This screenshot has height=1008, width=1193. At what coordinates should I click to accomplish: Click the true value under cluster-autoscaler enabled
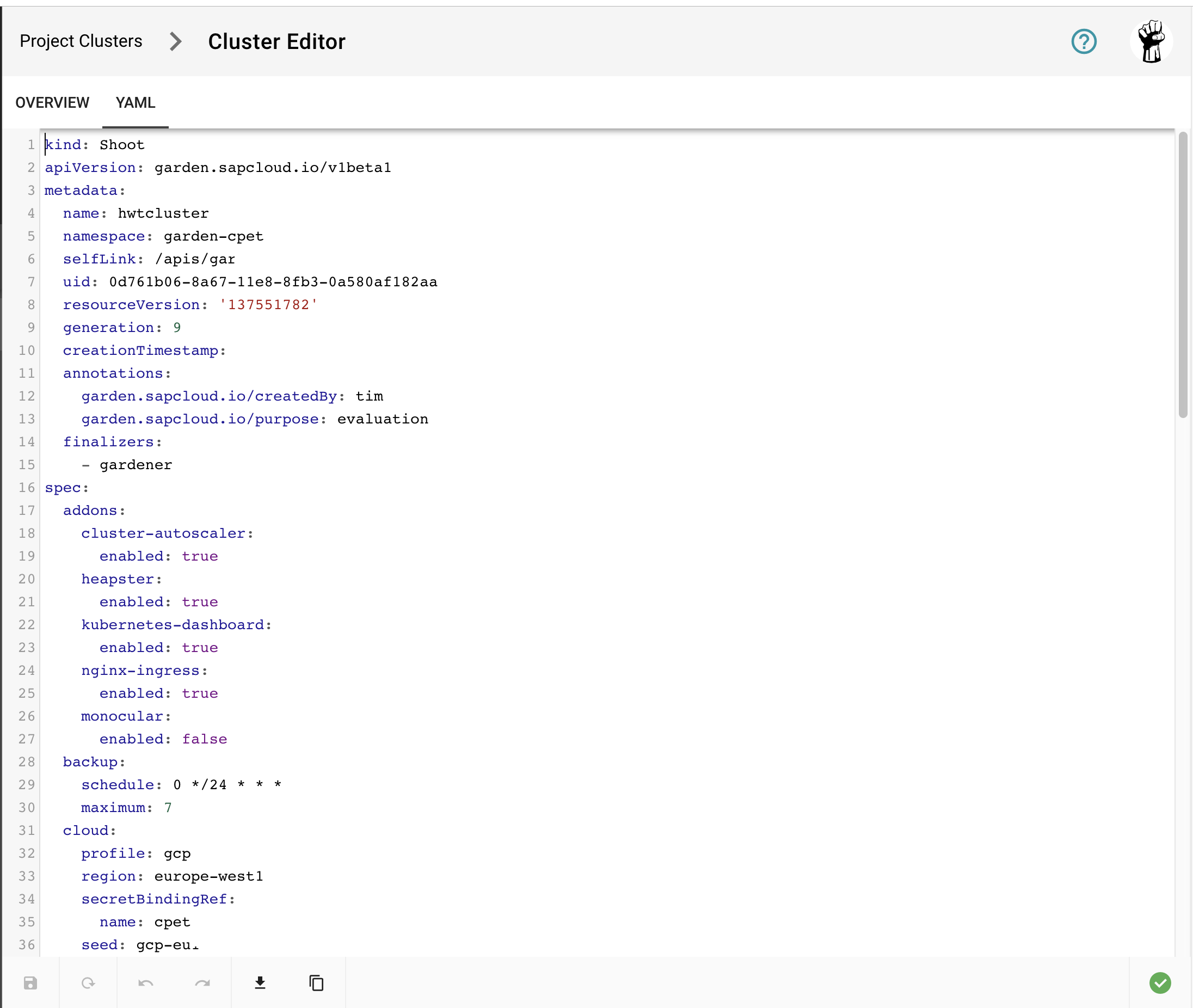pos(200,556)
